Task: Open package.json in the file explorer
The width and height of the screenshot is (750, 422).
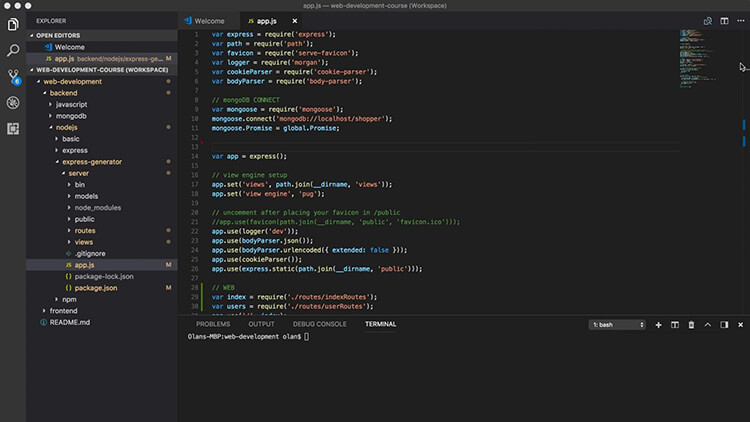Action: [x=96, y=287]
